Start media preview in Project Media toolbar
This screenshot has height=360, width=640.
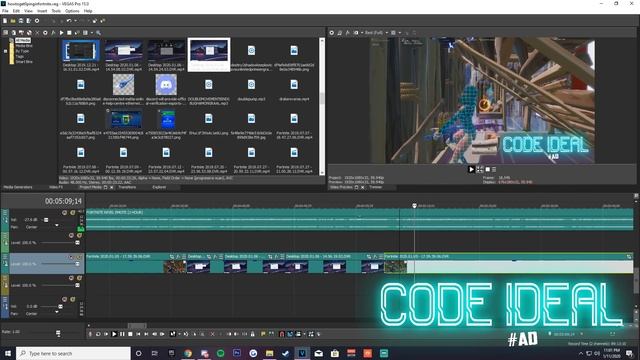61,33
